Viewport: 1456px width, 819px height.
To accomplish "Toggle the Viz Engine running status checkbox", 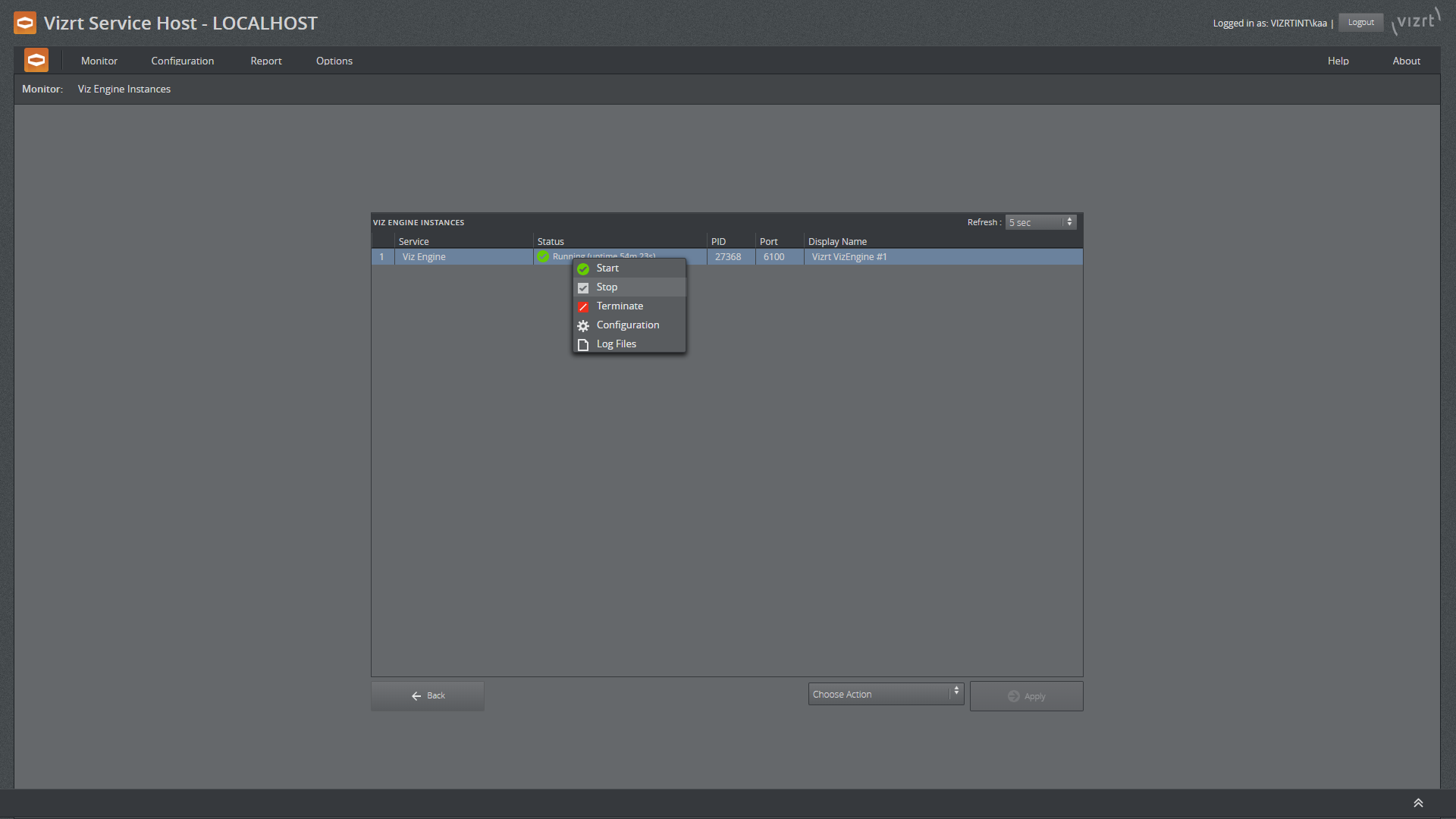I will click(583, 287).
